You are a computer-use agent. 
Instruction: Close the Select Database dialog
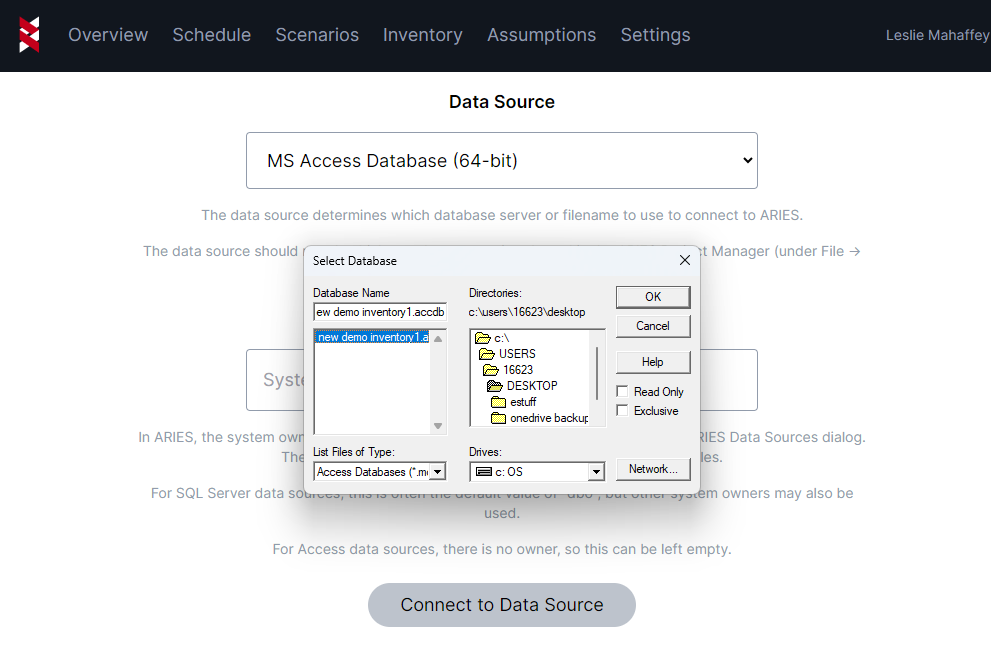point(685,260)
